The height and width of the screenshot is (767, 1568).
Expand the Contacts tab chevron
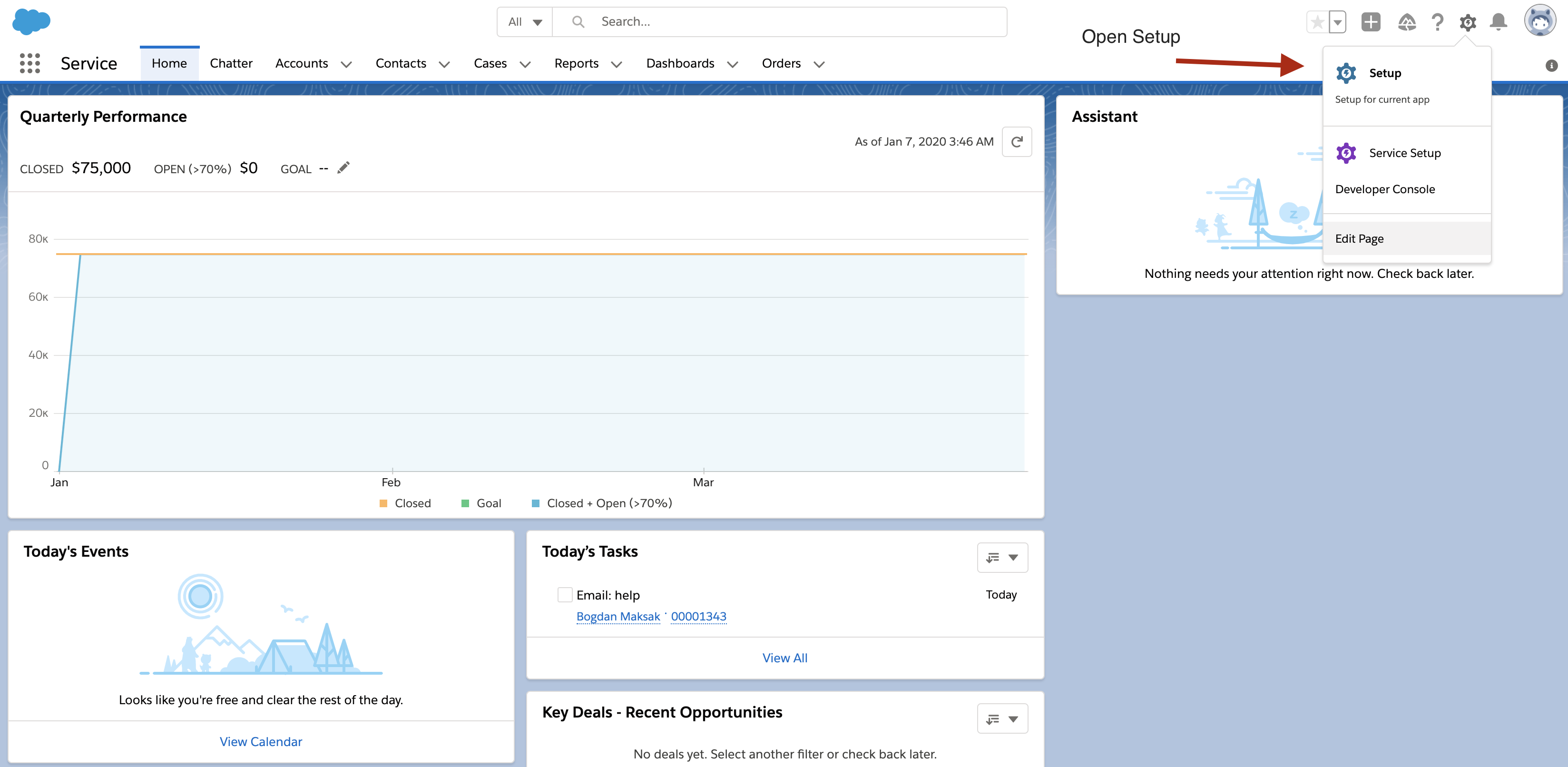[444, 65]
